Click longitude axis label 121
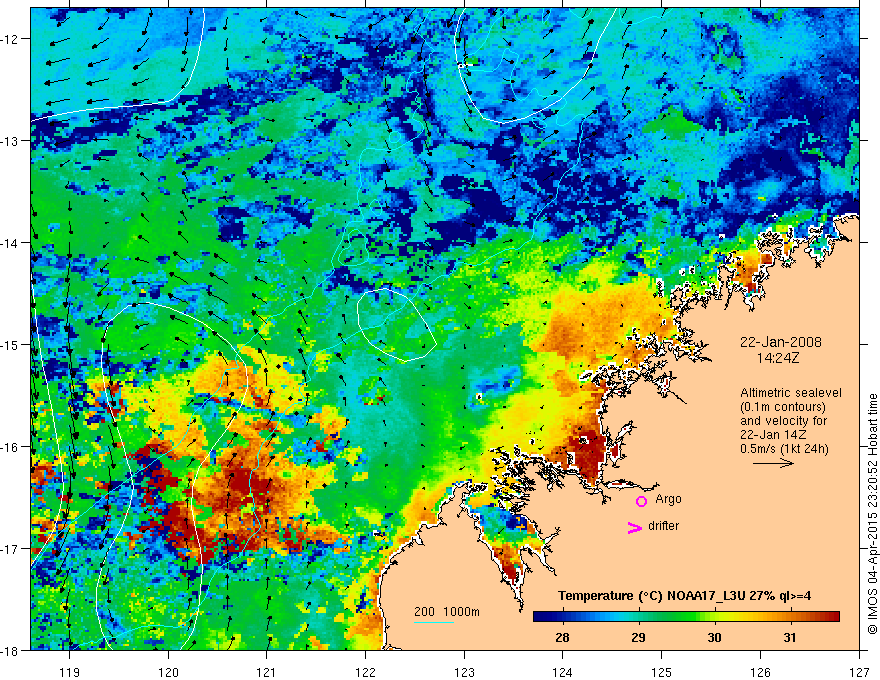880x680 pixels. (267, 672)
